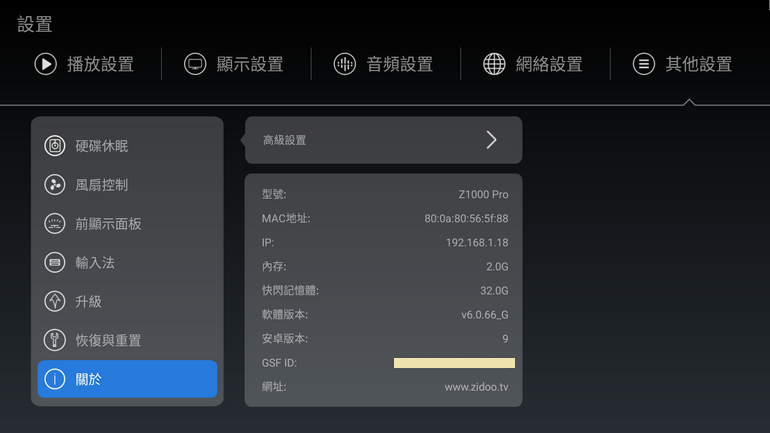This screenshot has width=770, height=433.
Task: Click the 安卓版本 value 9
Action: [505, 339]
